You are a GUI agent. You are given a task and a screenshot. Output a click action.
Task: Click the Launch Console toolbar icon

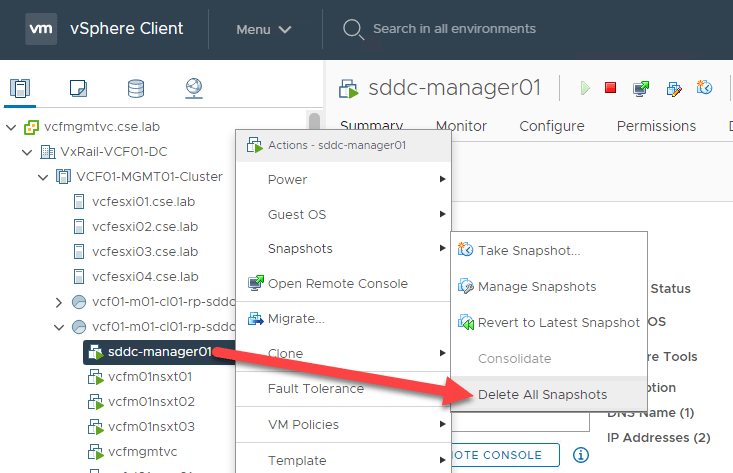(641, 88)
